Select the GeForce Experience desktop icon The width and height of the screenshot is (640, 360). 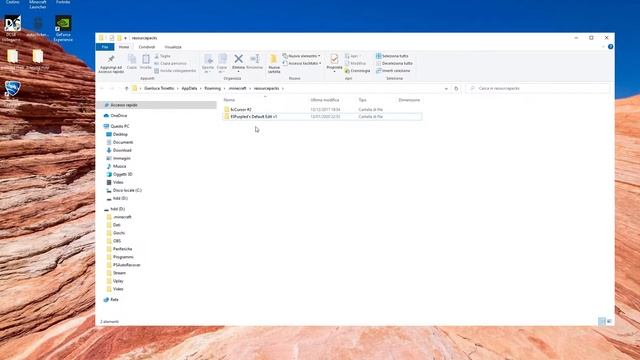pos(63,29)
